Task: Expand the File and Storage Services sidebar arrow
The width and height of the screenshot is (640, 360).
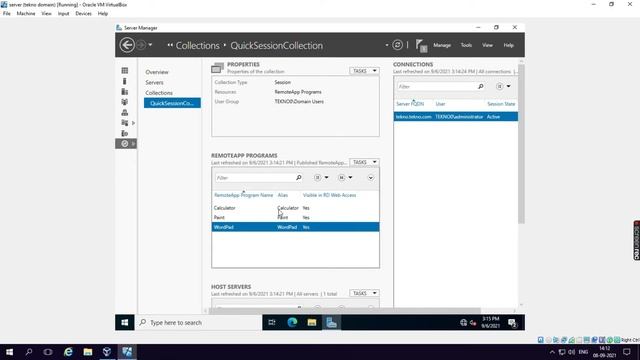Action: point(133,123)
